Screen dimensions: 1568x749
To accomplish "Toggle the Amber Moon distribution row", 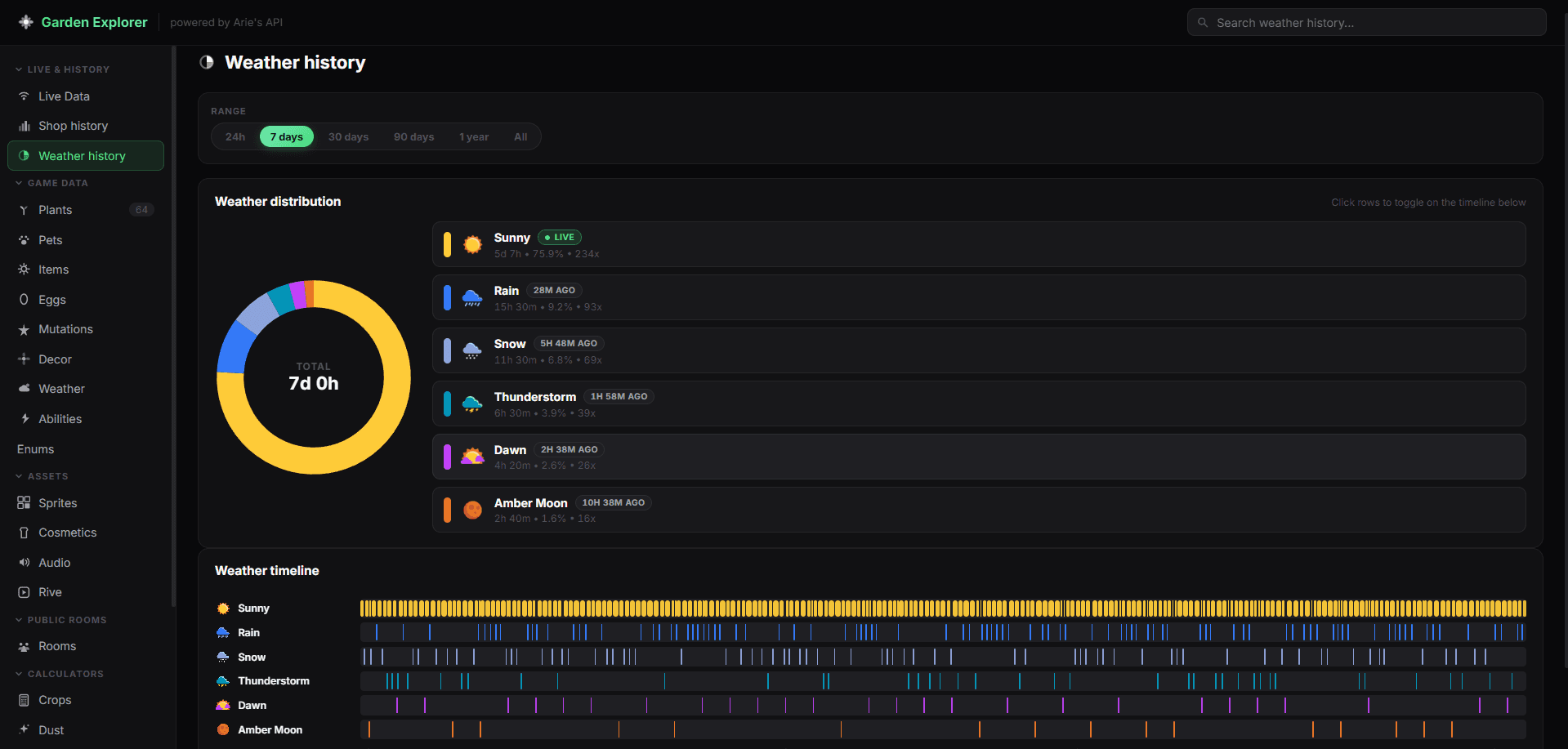I will click(979, 510).
